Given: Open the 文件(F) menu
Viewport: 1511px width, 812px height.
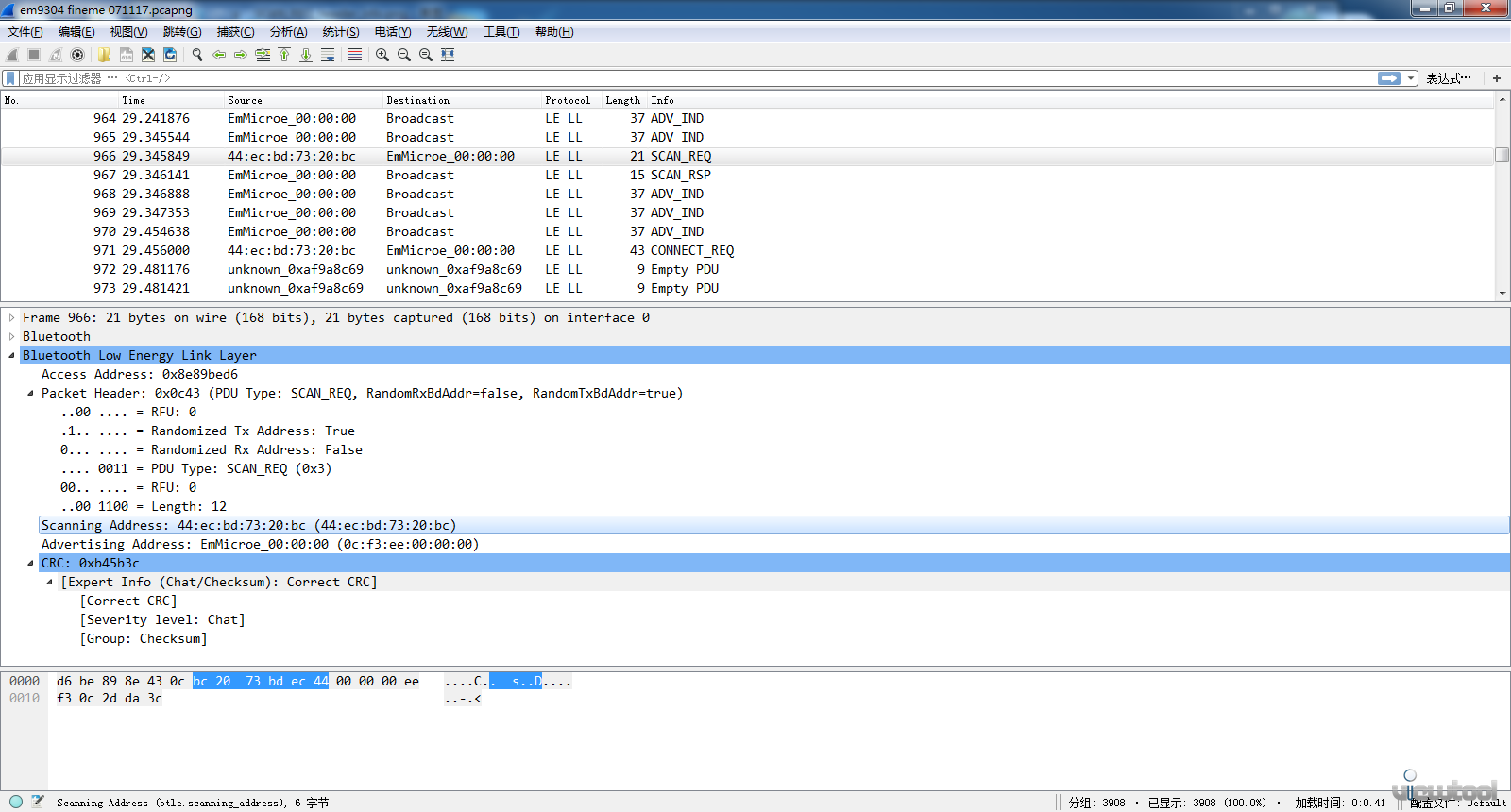Looking at the screenshot, I should click(25, 32).
